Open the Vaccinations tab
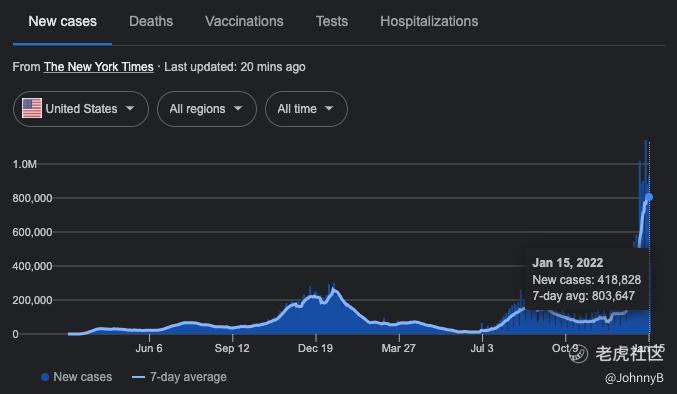 (244, 22)
